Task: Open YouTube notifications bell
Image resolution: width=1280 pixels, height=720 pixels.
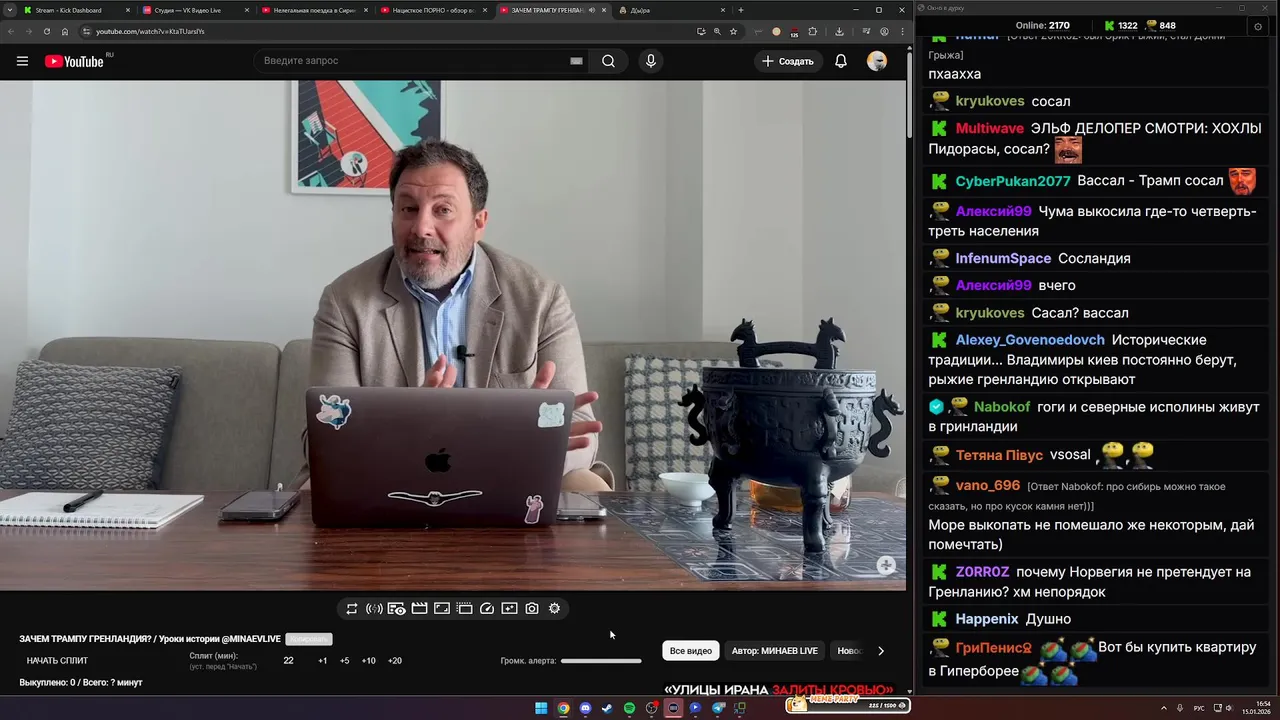Action: [841, 61]
